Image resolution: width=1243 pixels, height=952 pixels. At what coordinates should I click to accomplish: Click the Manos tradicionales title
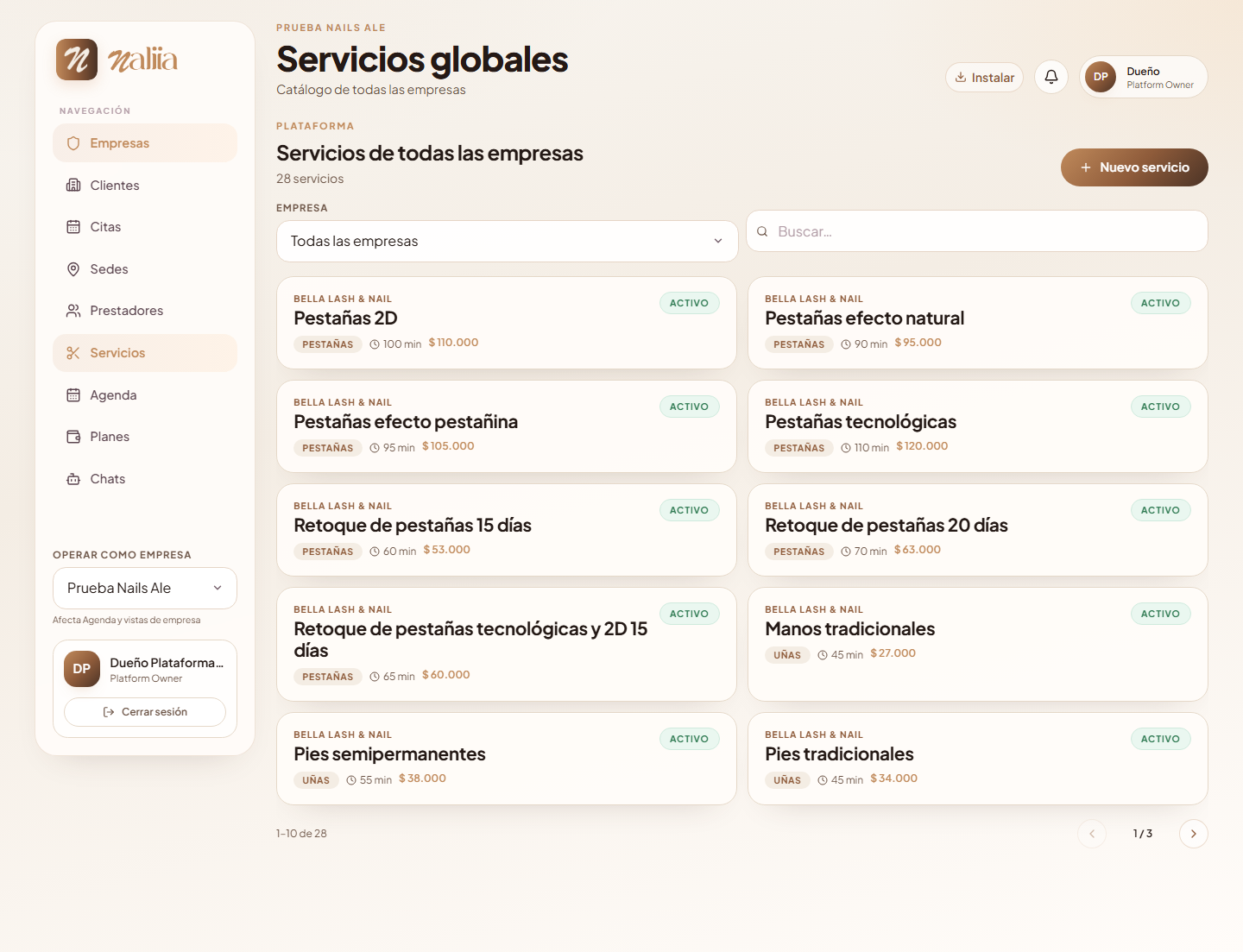850,629
